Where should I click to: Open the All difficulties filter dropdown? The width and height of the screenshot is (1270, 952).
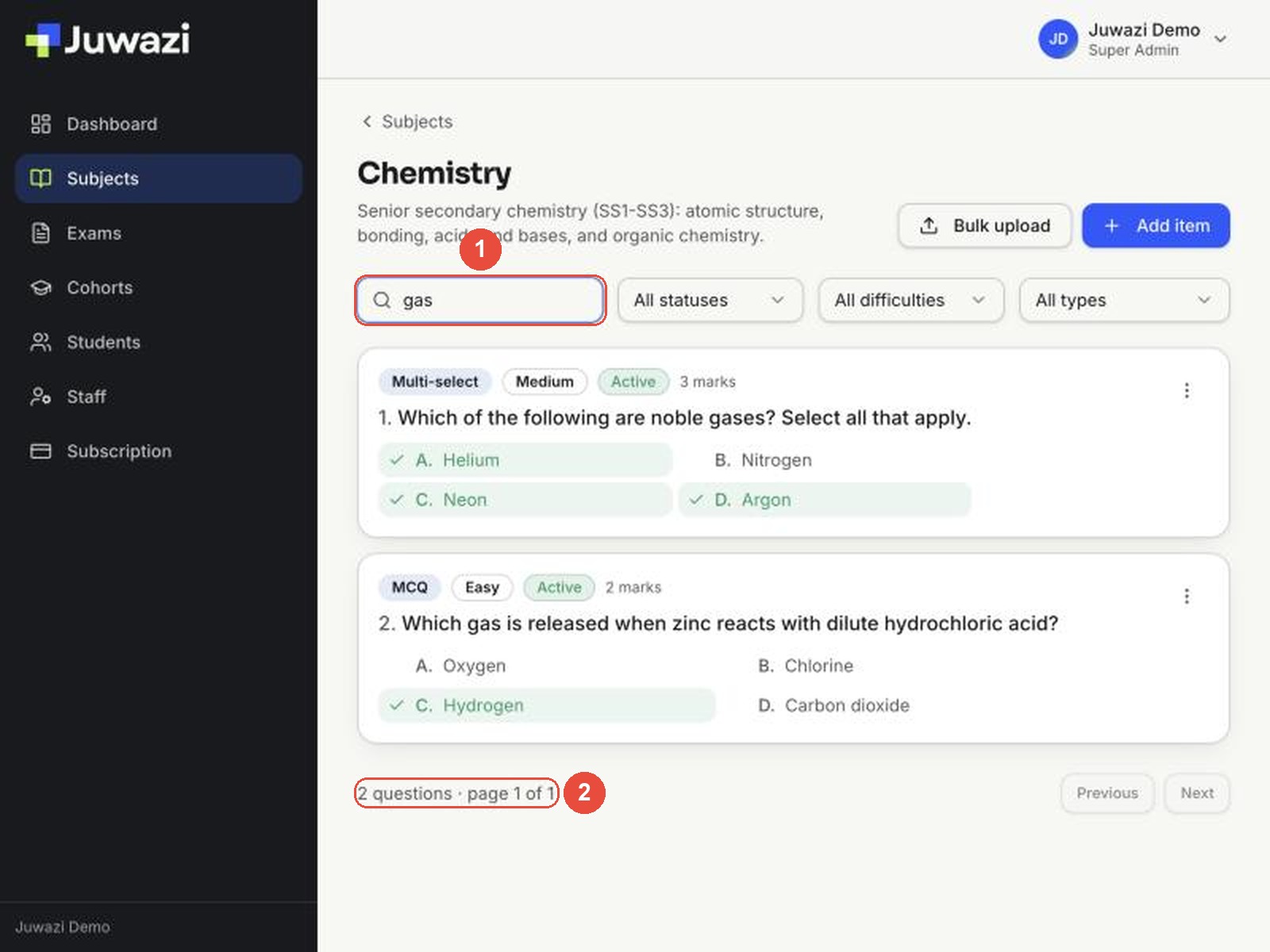click(x=911, y=300)
